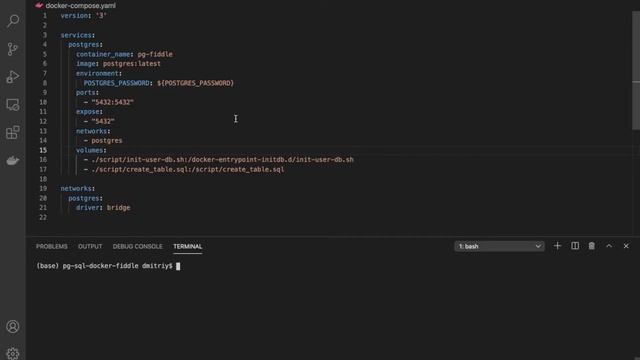
Task: Close the terminal panel
Action: 626,246
